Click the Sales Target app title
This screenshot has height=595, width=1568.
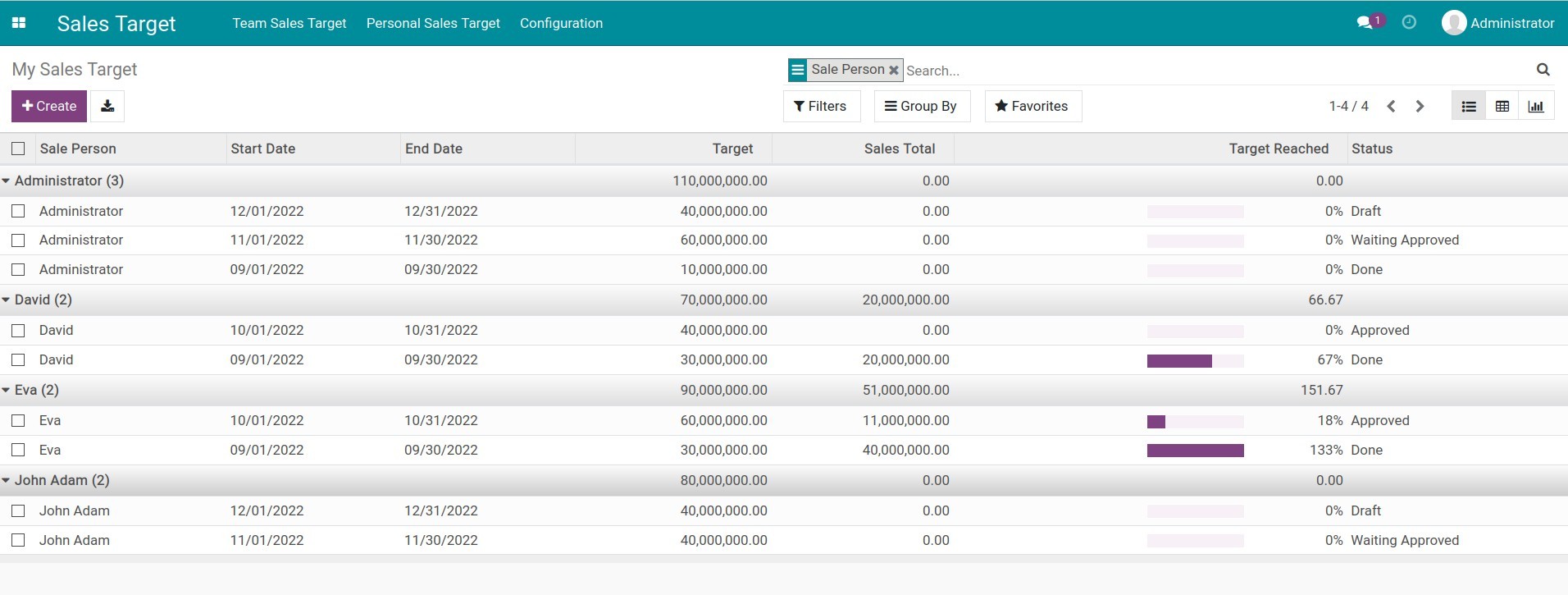[x=116, y=24]
